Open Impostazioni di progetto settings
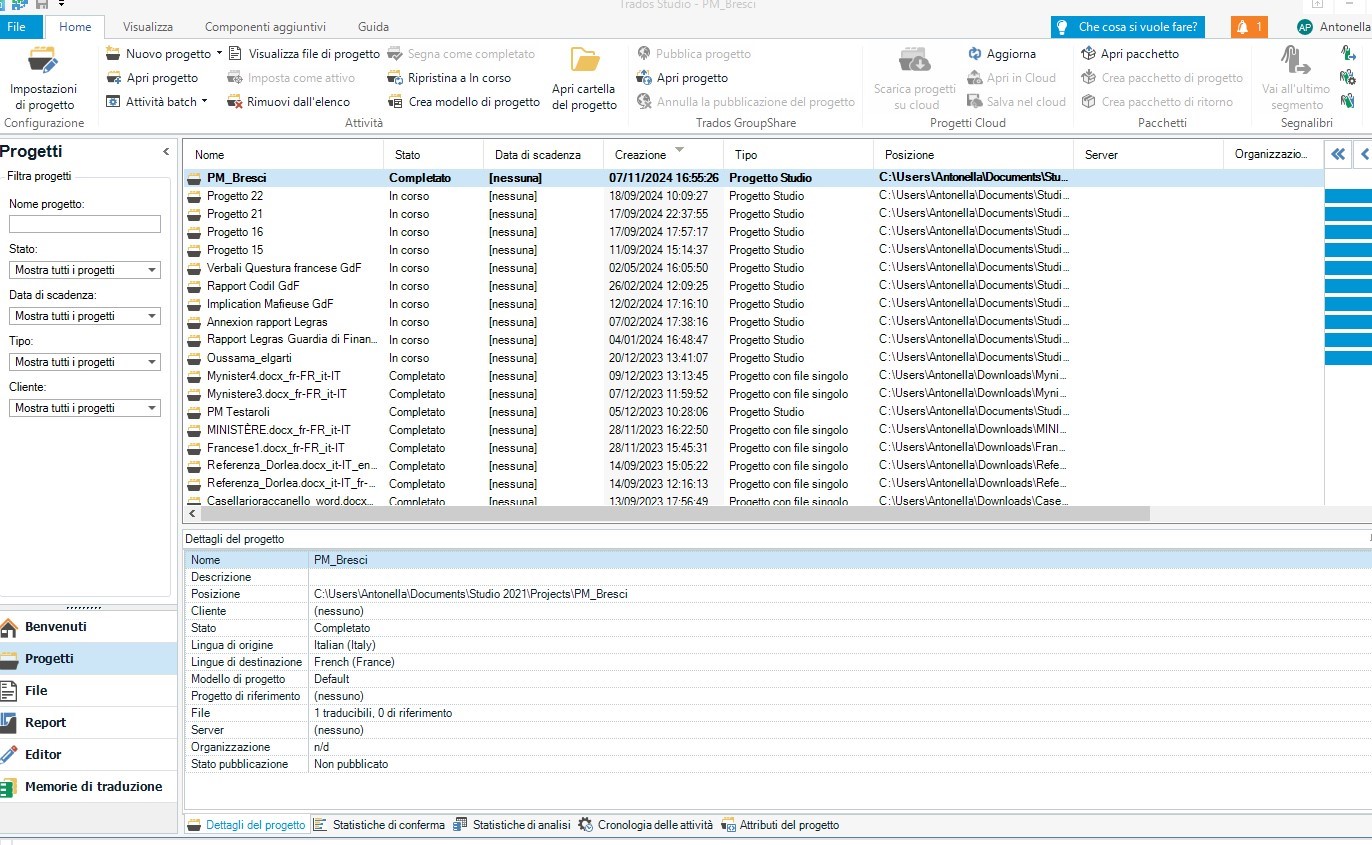 pyautogui.click(x=43, y=78)
